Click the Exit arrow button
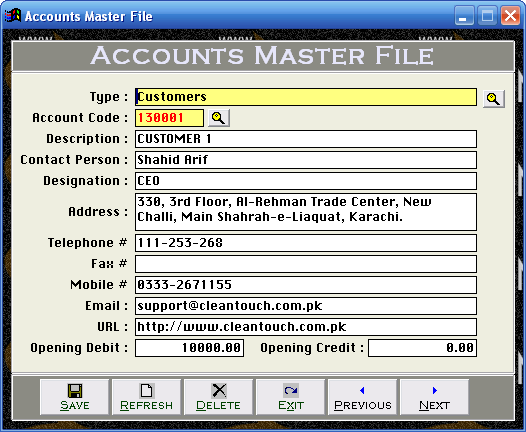This screenshot has width=526, height=432. coord(291,397)
